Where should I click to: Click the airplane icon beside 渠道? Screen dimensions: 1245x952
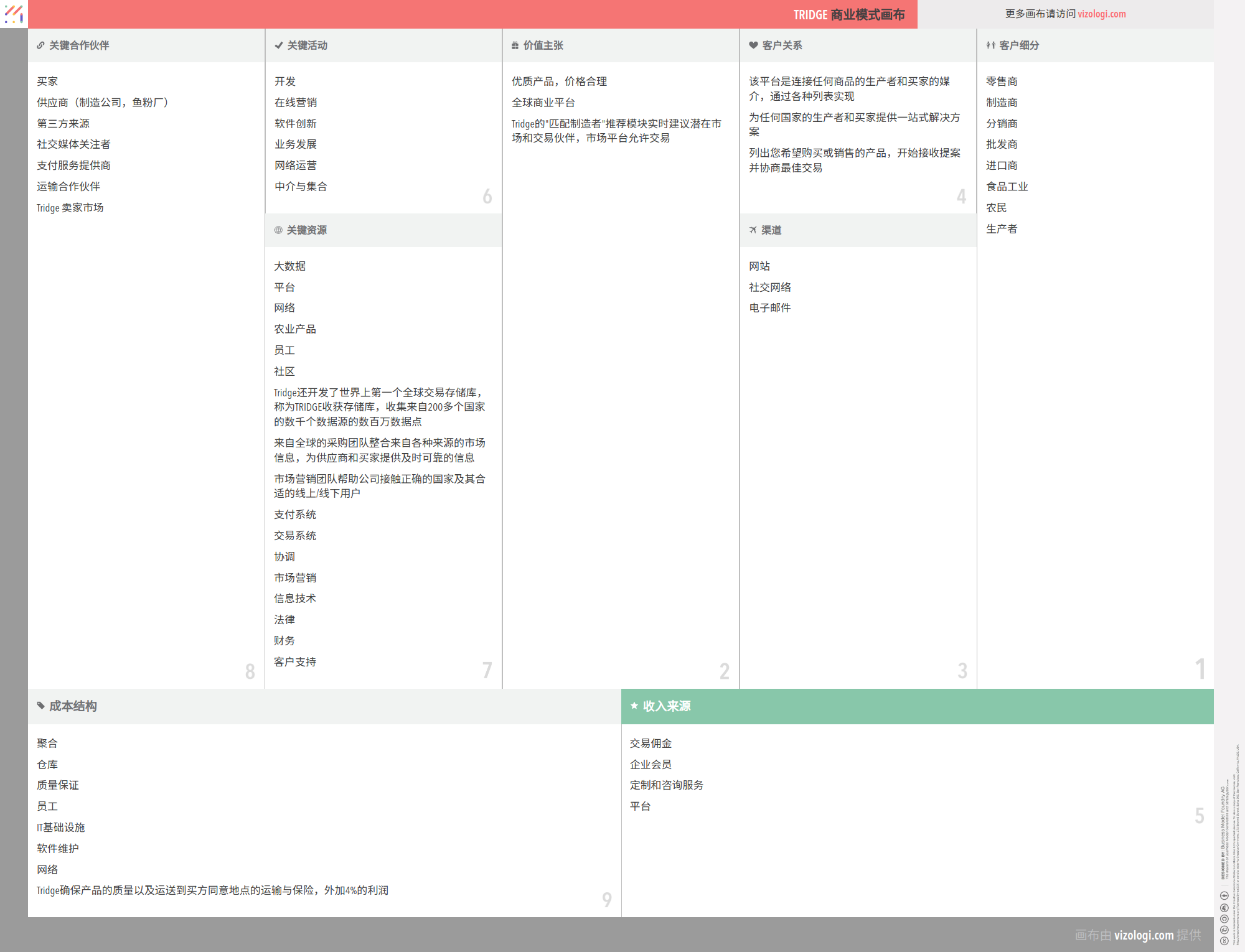[753, 230]
